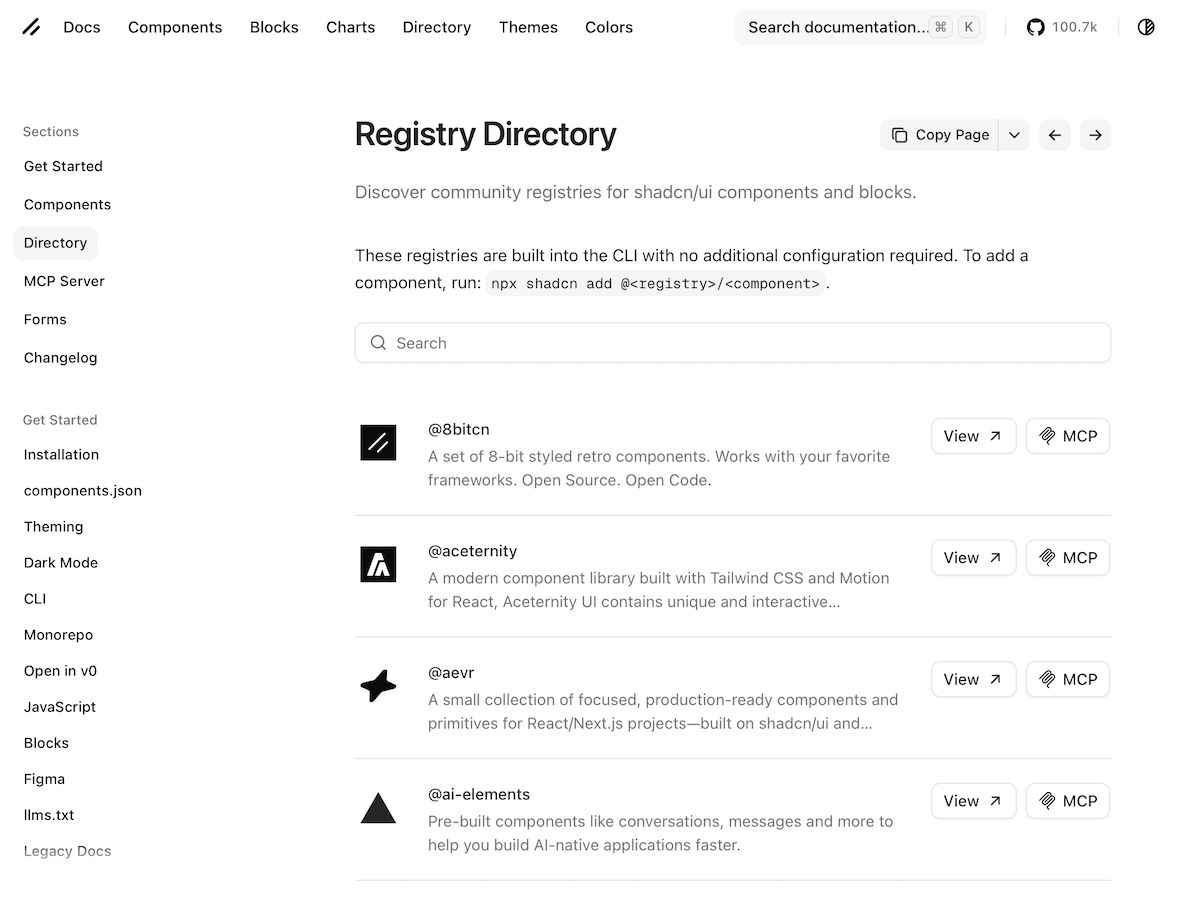Viewport: 1180px width, 900px height.
Task: Open the GitHub repository via the GitHub icon
Action: point(1036,27)
